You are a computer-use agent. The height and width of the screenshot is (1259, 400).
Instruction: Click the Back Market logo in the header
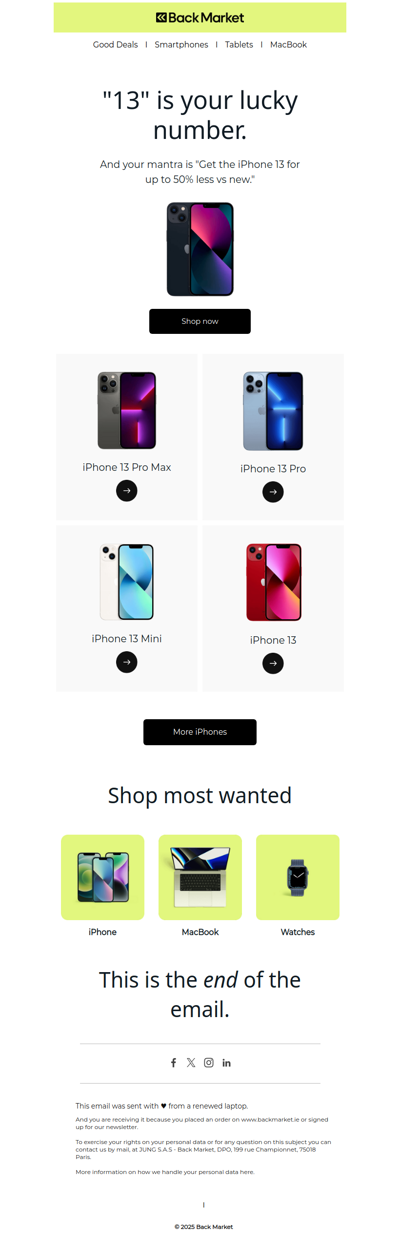click(200, 17)
